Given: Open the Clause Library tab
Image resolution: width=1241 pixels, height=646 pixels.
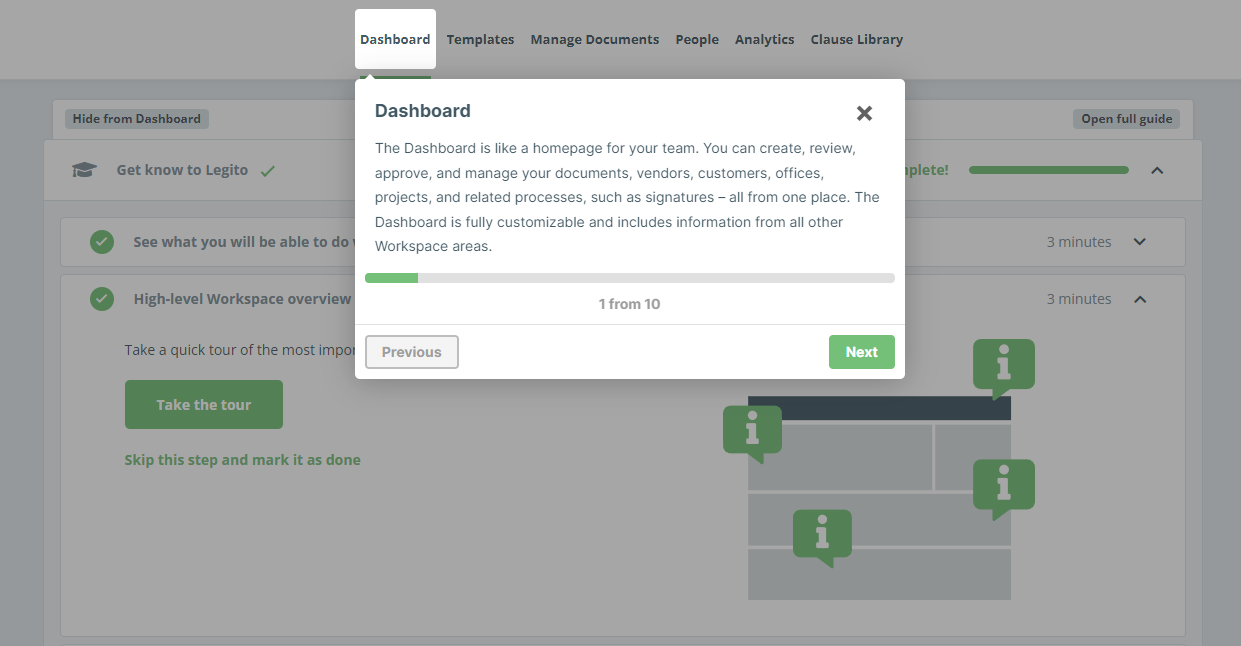Looking at the screenshot, I should pyautogui.click(x=857, y=39).
